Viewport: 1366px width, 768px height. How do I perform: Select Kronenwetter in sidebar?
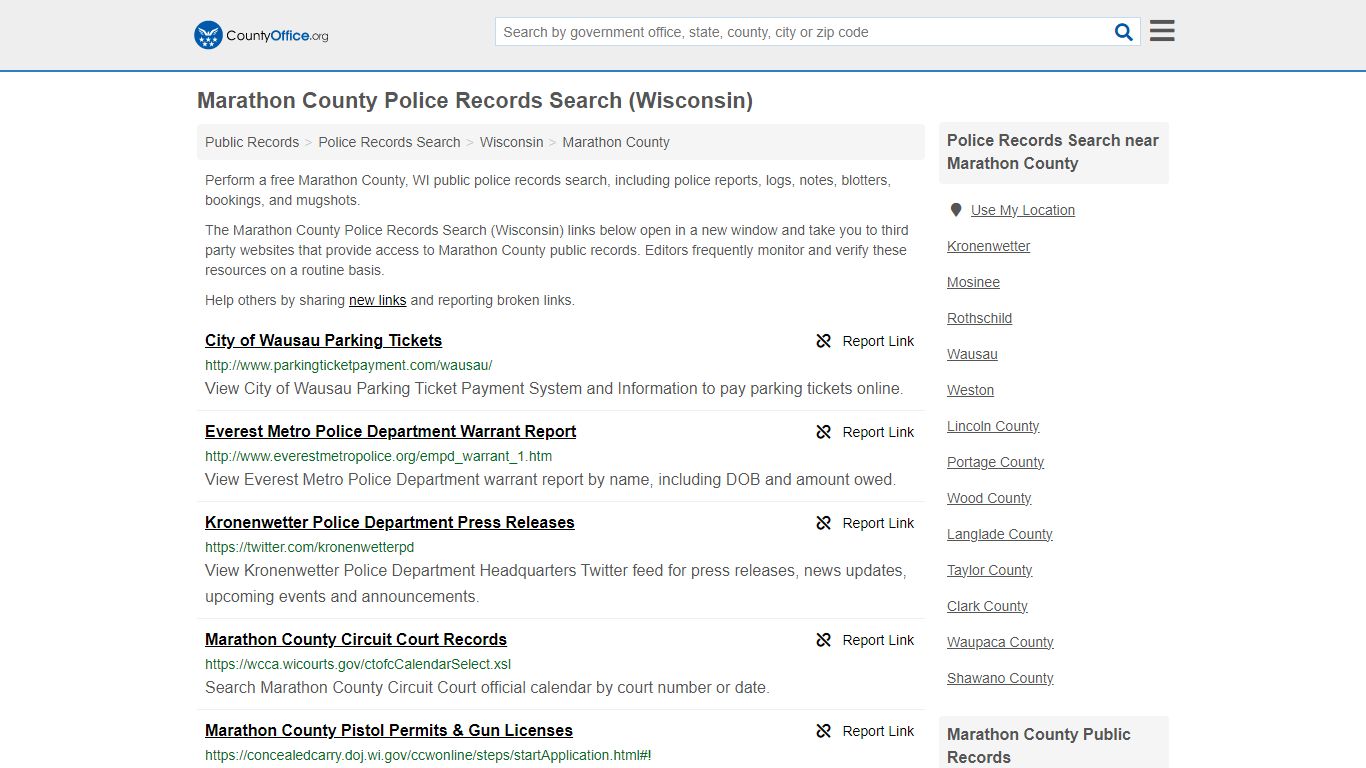pyautogui.click(x=988, y=246)
